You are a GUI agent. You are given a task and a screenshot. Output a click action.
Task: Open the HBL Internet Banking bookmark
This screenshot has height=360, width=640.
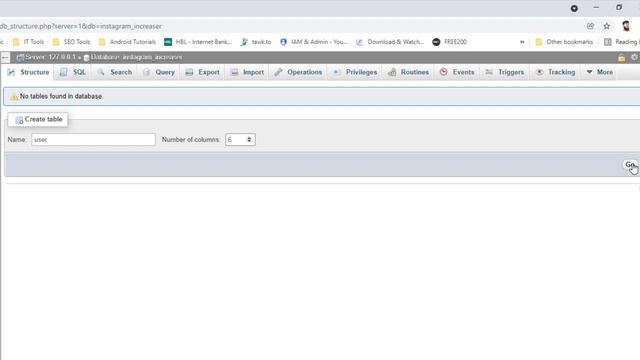198,42
